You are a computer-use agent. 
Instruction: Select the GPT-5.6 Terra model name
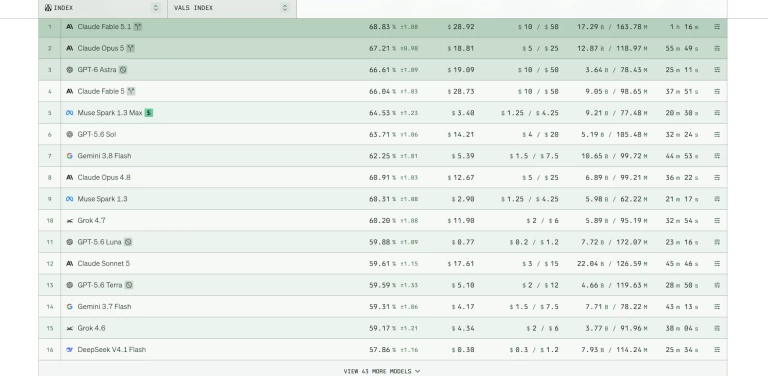click(100, 285)
